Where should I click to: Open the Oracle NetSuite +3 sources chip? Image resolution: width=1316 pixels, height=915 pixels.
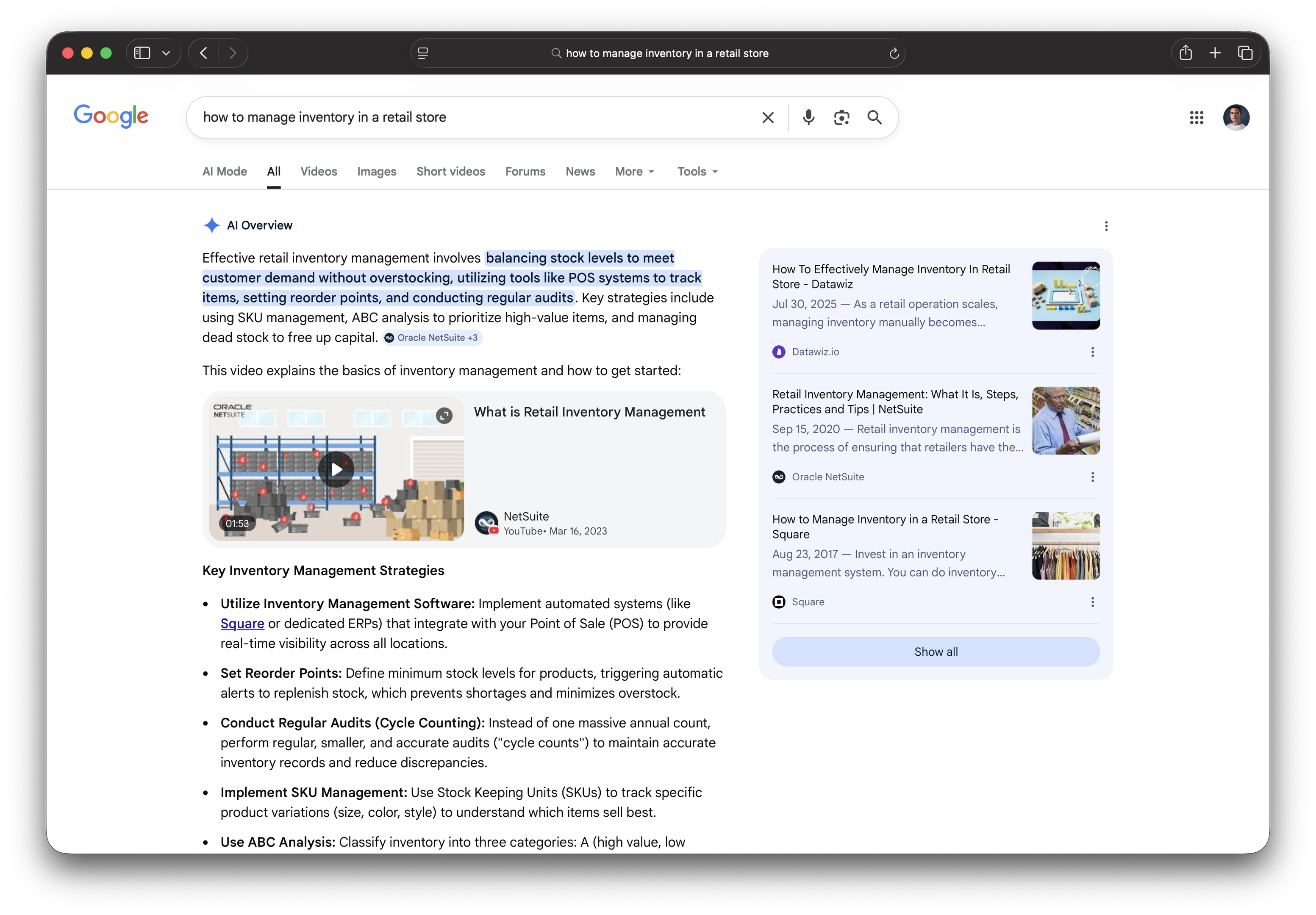pos(432,338)
